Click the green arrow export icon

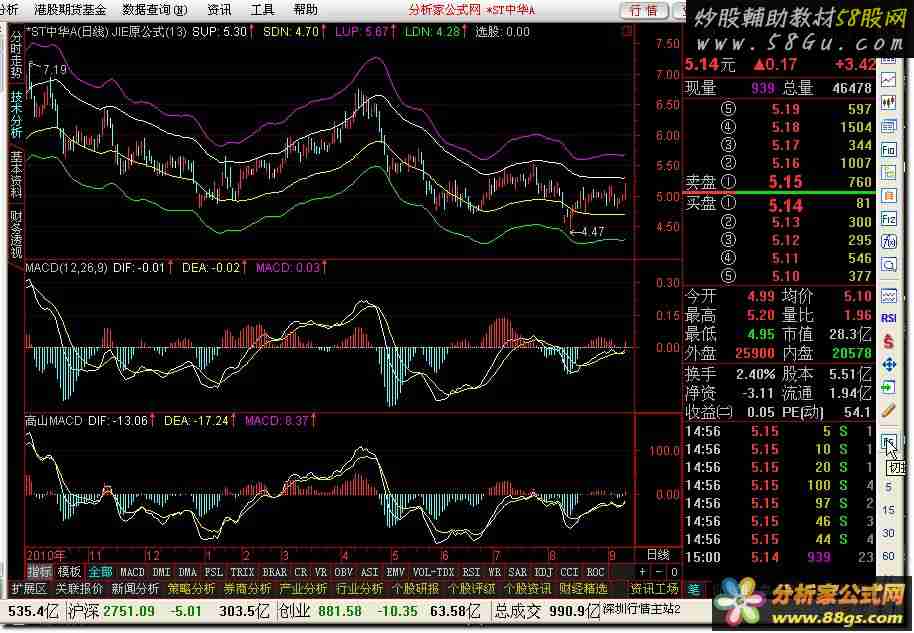pos(888,387)
